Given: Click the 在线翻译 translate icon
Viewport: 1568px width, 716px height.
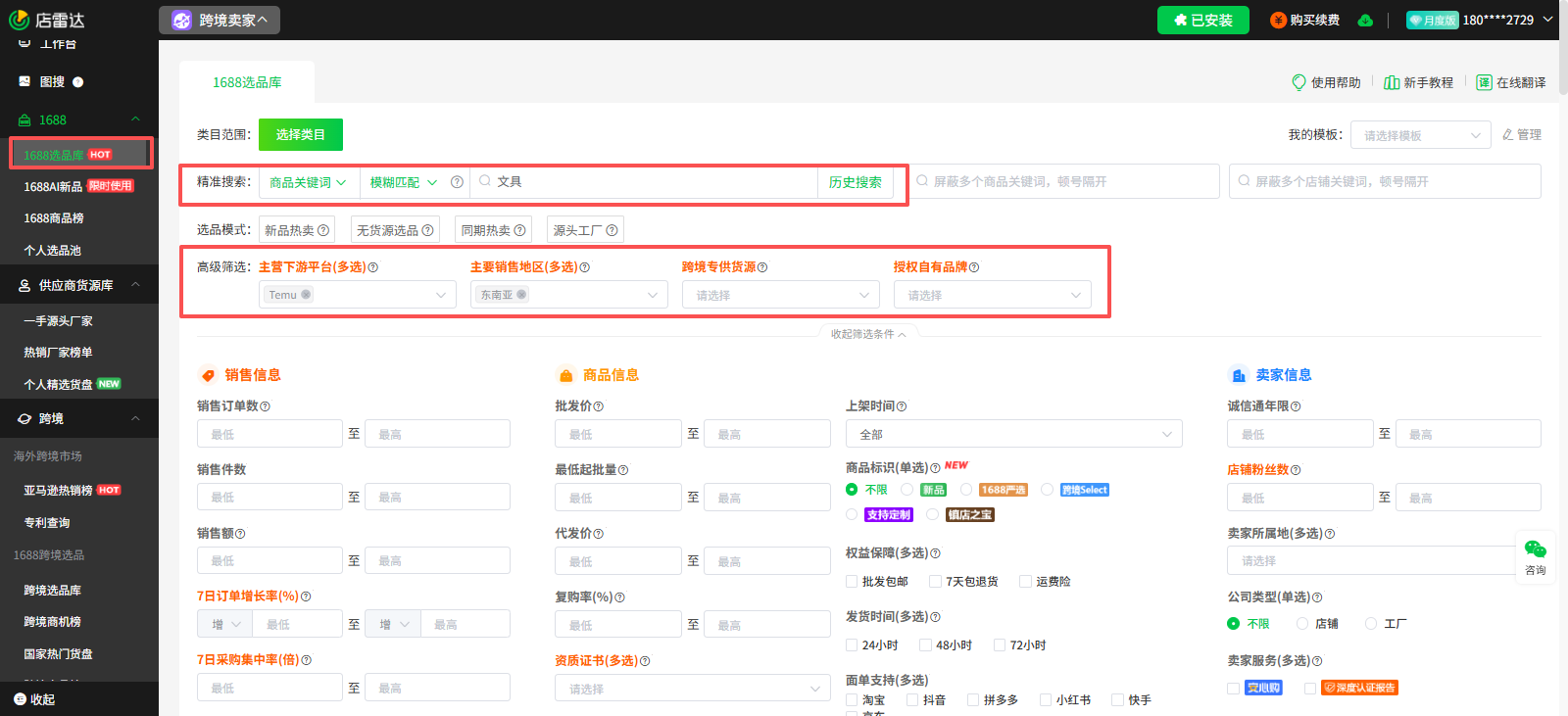Looking at the screenshot, I should tap(1484, 82).
